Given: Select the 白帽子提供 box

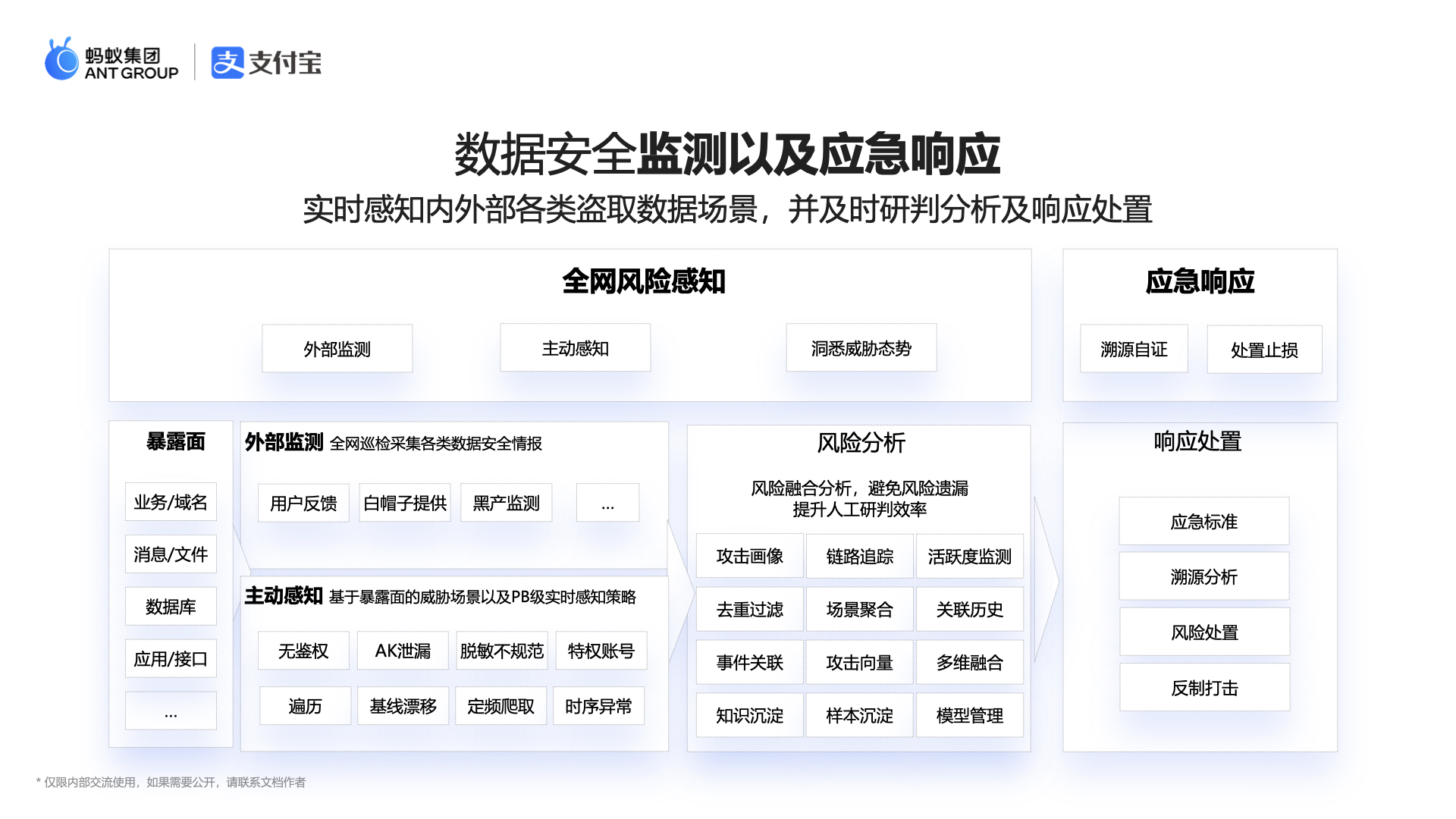Looking at the screenshot, I should [405, 503].
